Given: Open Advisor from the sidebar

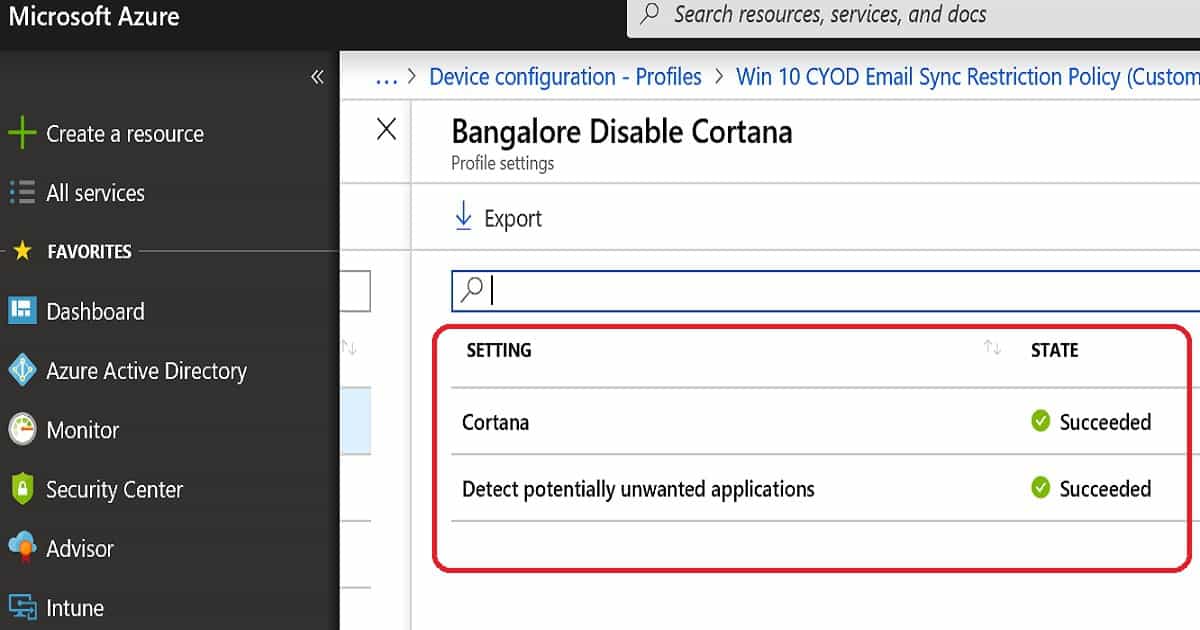Looking at the screenshot, I should (80, 548).
